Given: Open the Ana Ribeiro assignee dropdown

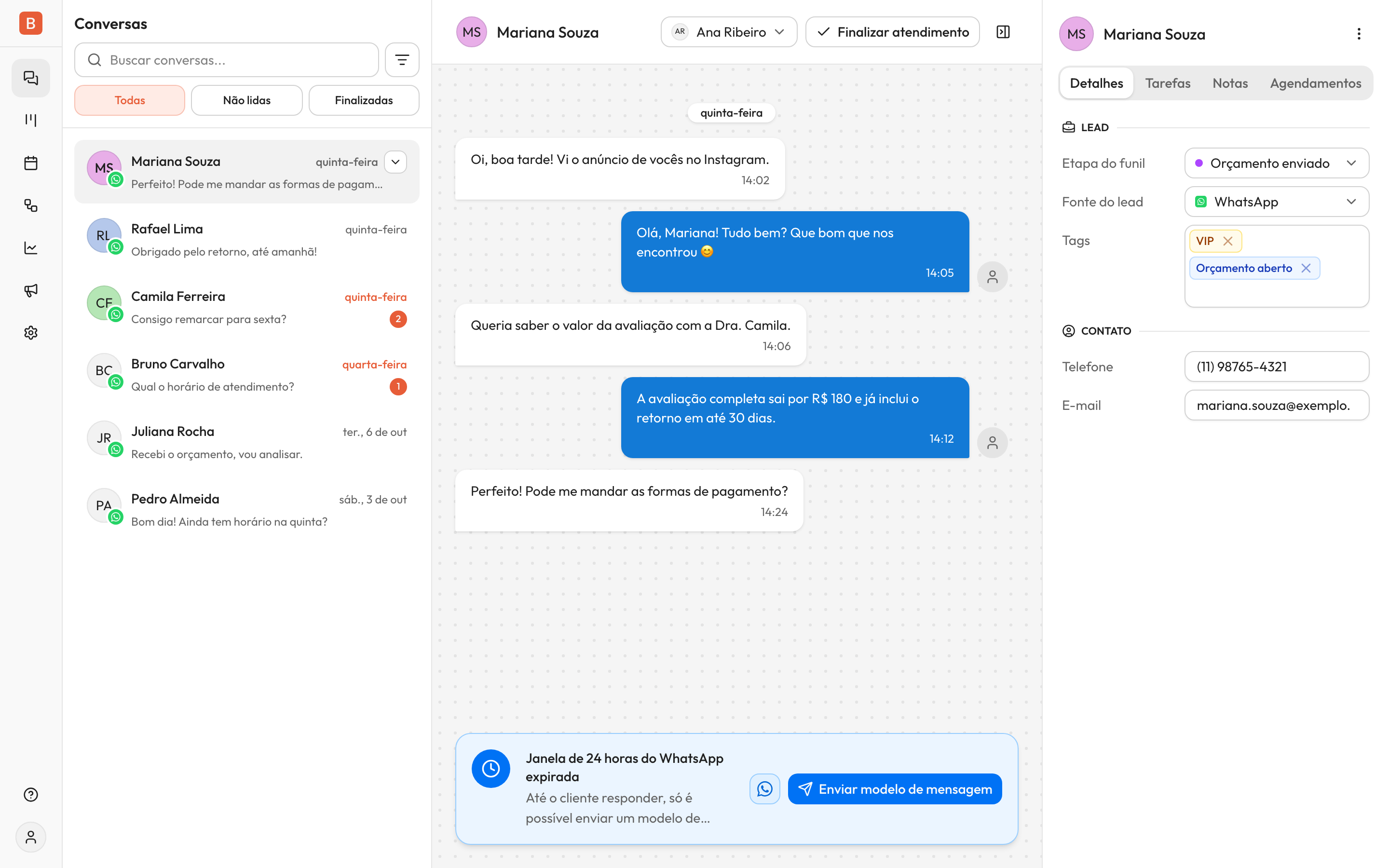Looking at the screenshot, I should point(729,31).
